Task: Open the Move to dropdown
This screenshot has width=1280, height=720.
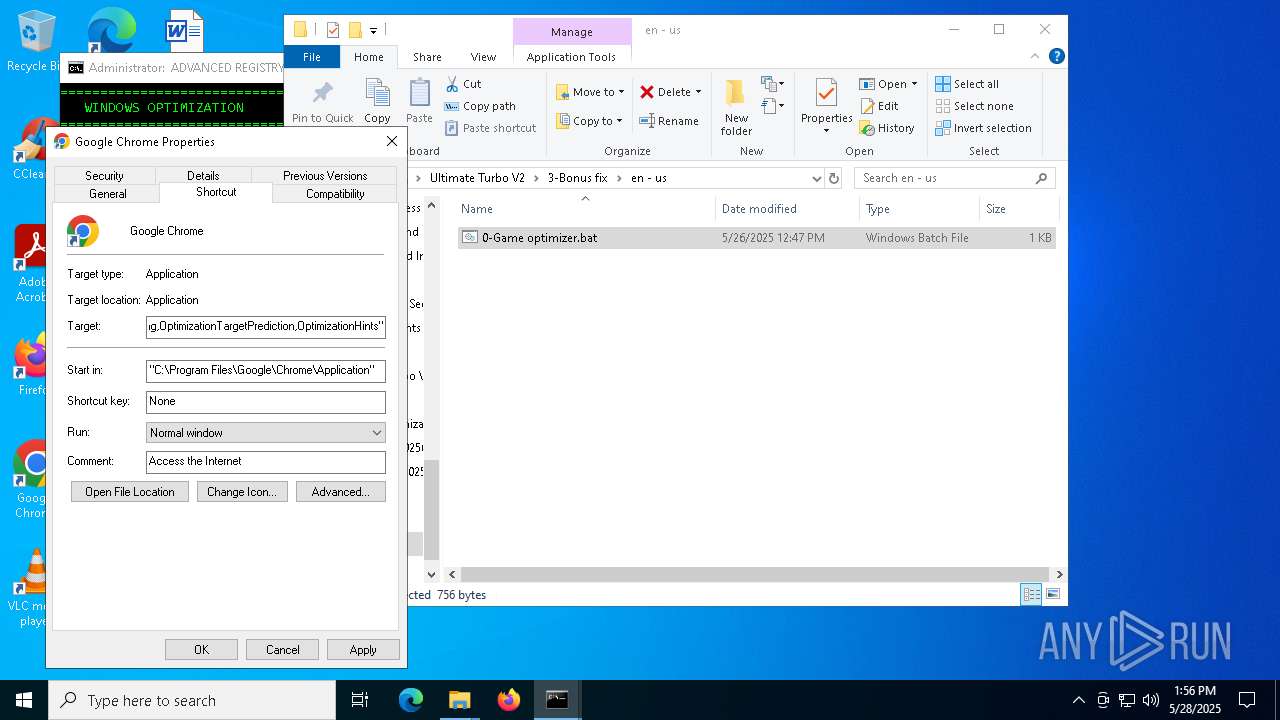Action: (590, 92)
